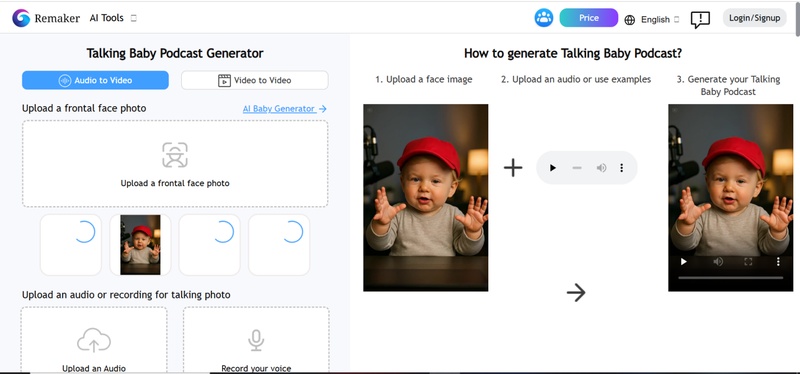Click the waveform icon on Audio to Video
Image resolution: width=800 pixels, height=374 pixels.
pyautogui.click(x=65, y=80)
